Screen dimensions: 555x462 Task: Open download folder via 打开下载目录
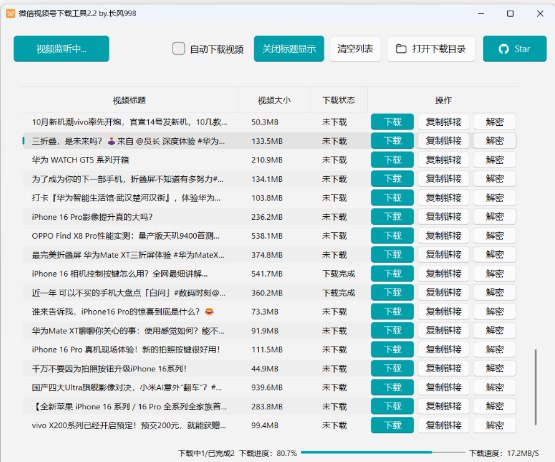pos(431,49)
